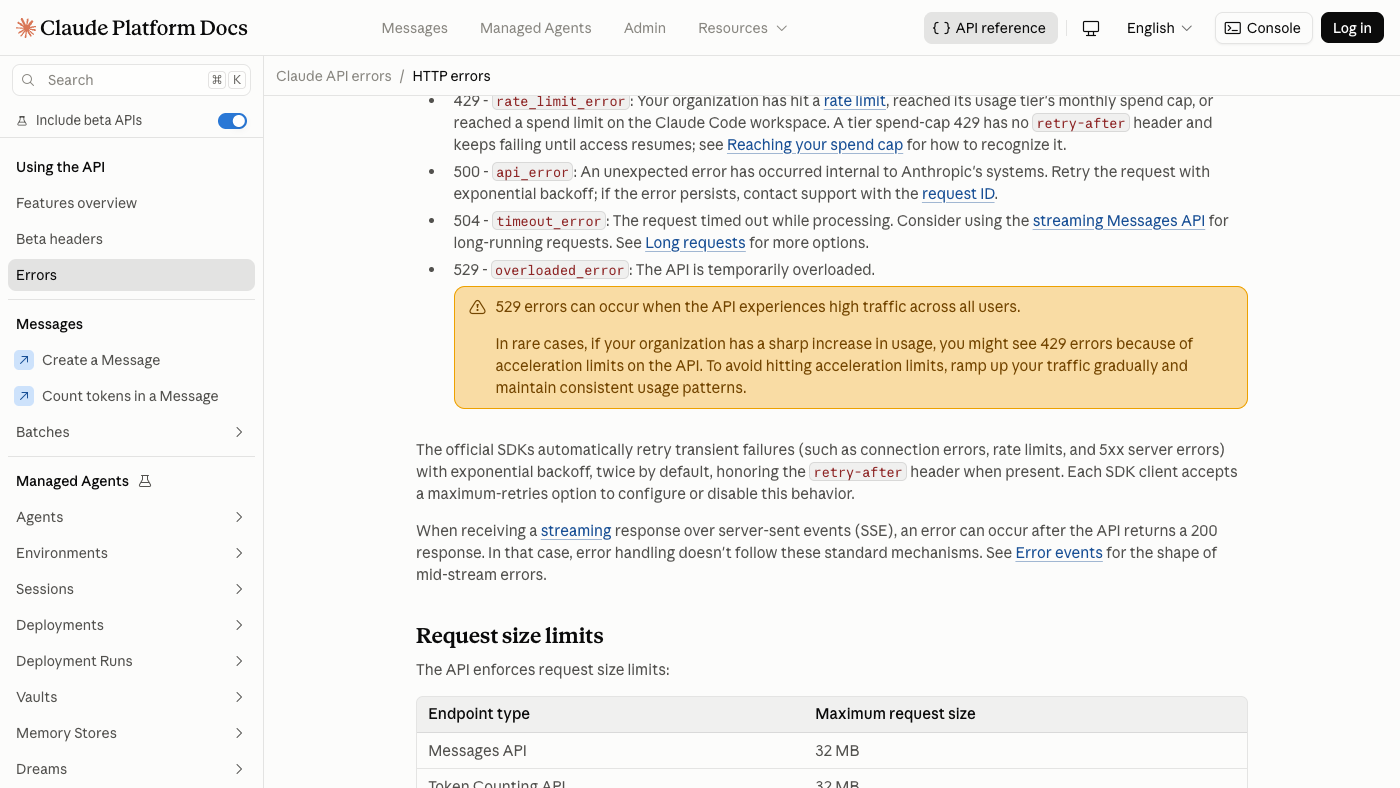The image size is (1400, 788).
Task: Open the Reaching your spend cap link
Action: pyautogui.click(x=815, y=145)
